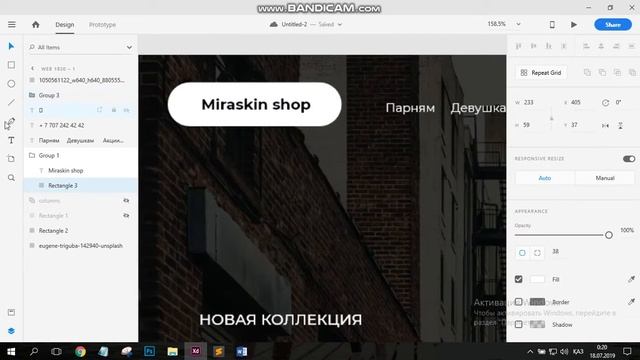Choose same radius for all corners
Viewport: 640px width, 360px height.
point(522,253)
